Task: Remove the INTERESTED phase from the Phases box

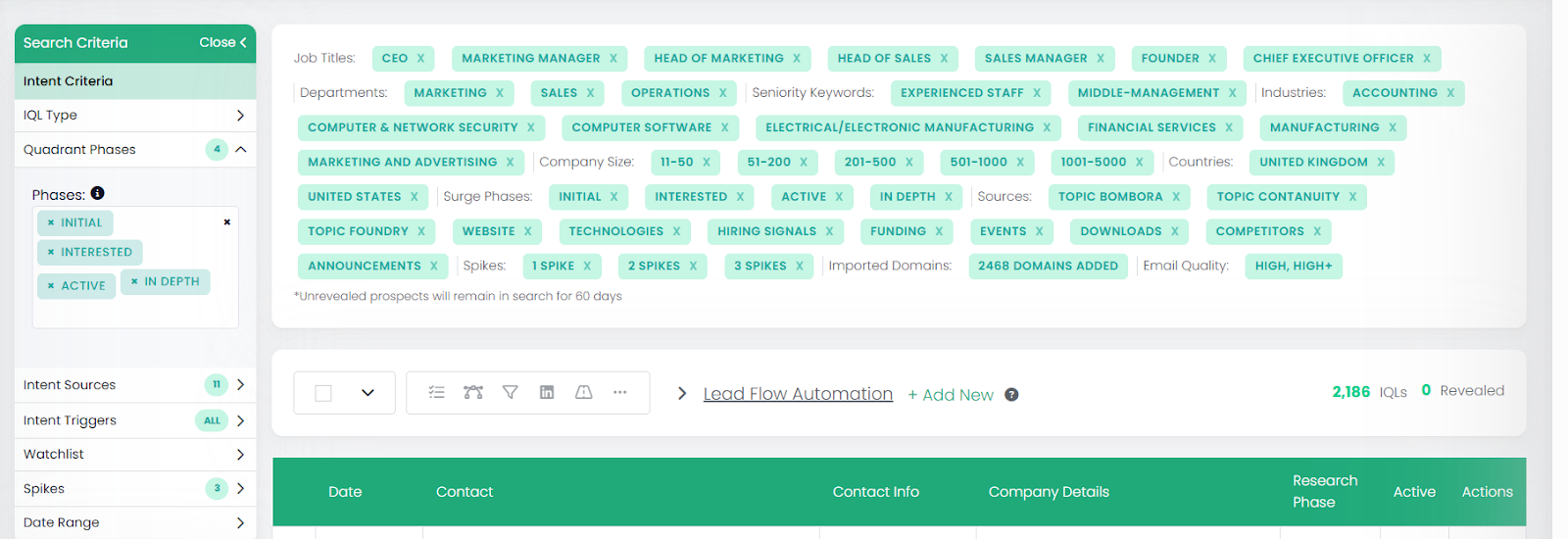Action: (51, 253)
